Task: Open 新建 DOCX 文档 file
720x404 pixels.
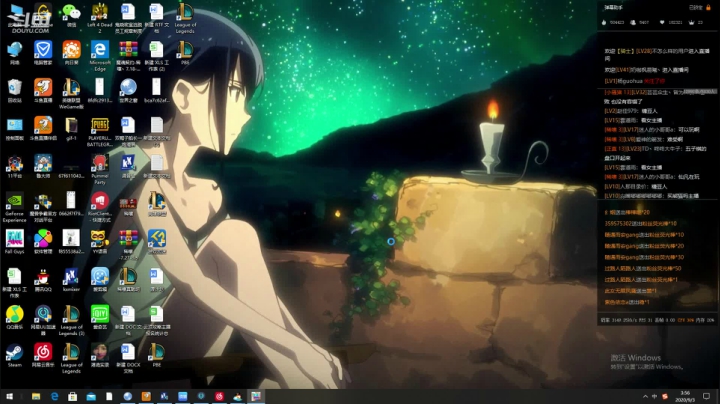Action: point(128,359)
